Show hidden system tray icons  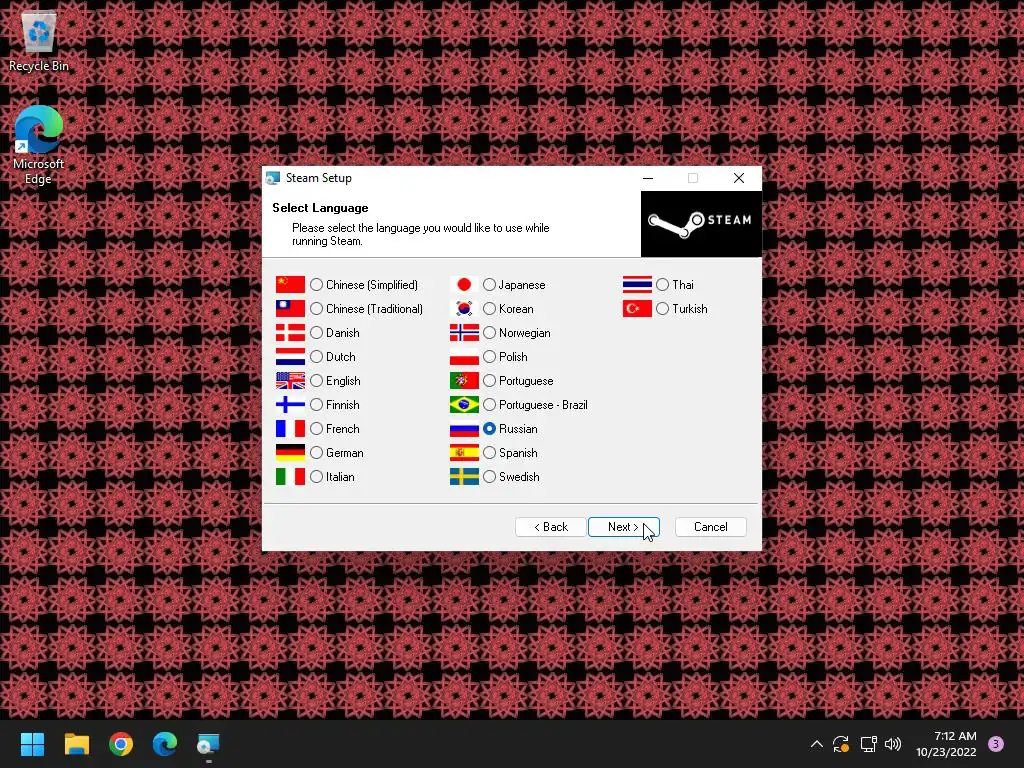pos(816,744)
